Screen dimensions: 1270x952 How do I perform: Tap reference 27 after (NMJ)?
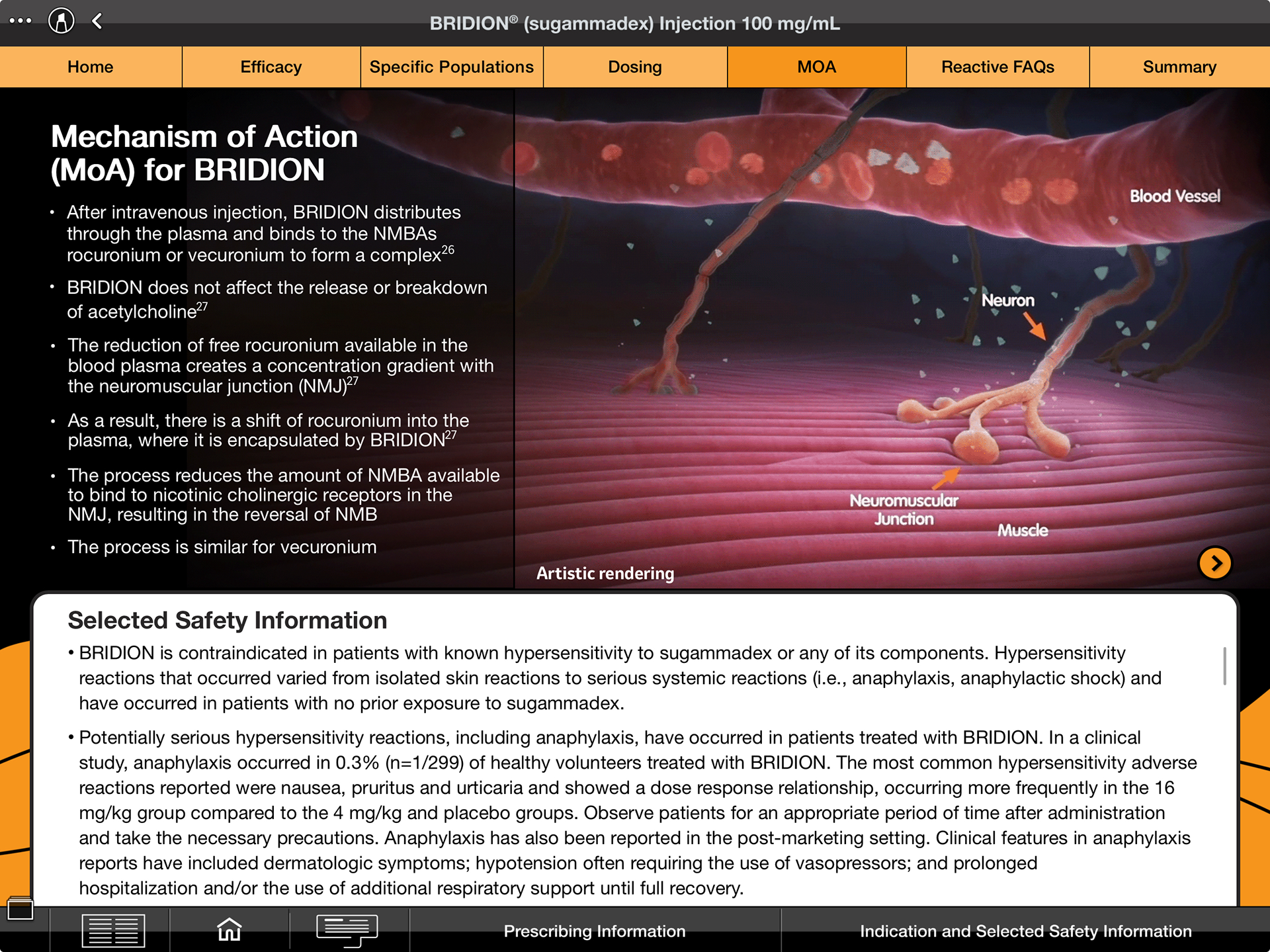coord(353,380)
